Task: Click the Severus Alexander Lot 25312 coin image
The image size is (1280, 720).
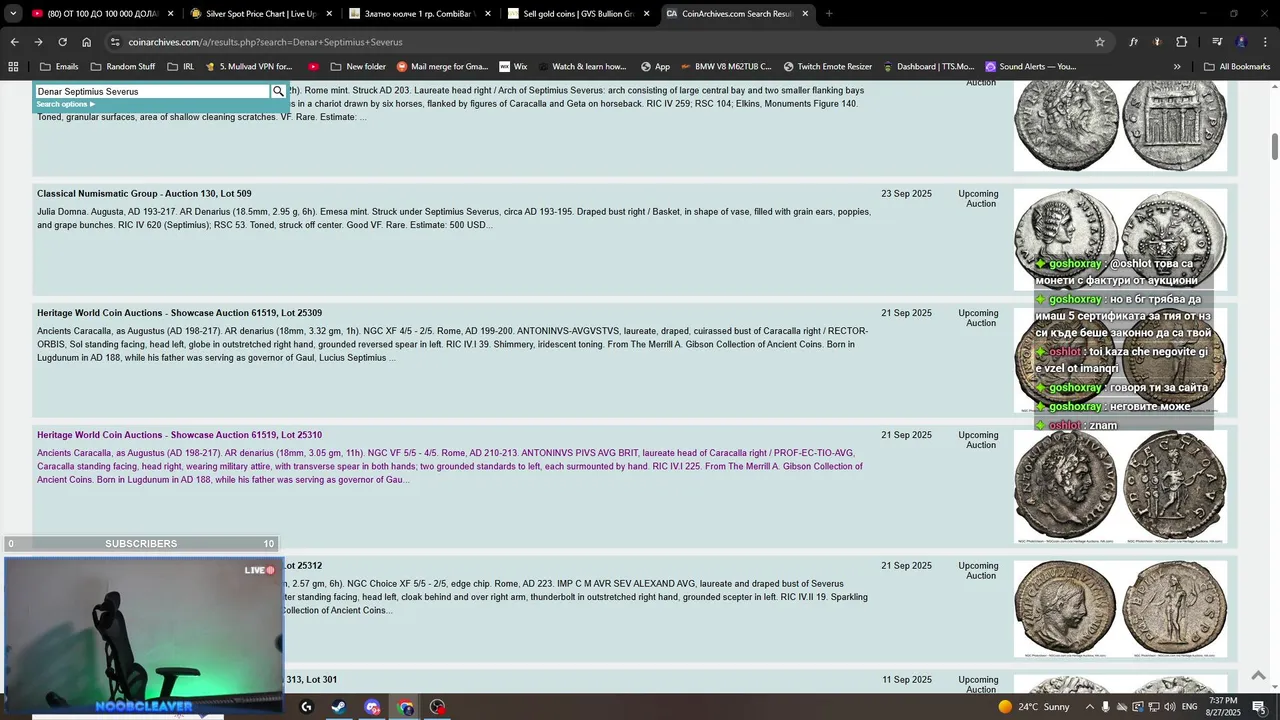Action: 1120,608
